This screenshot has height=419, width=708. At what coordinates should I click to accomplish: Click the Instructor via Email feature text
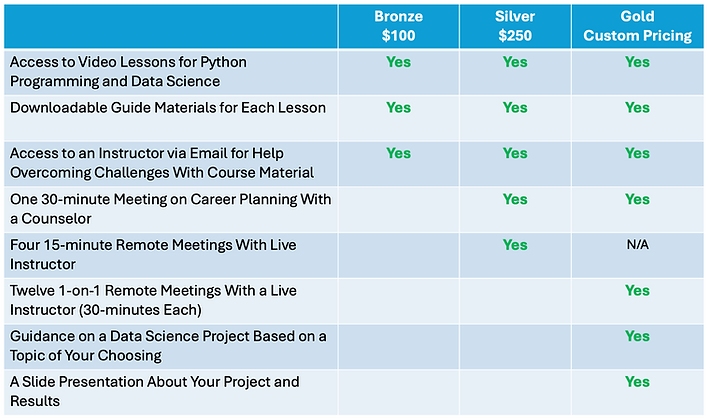161,163
